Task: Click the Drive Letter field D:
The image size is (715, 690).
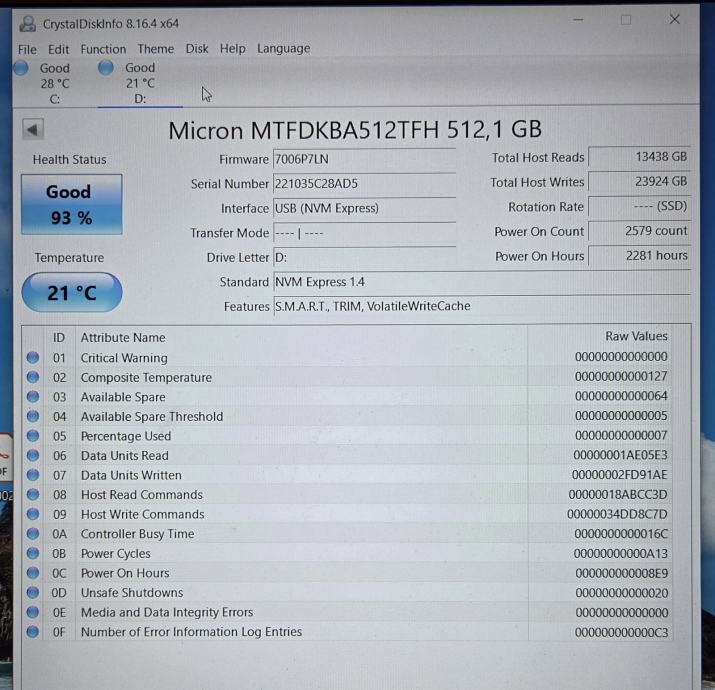Action: coord(364,258)
